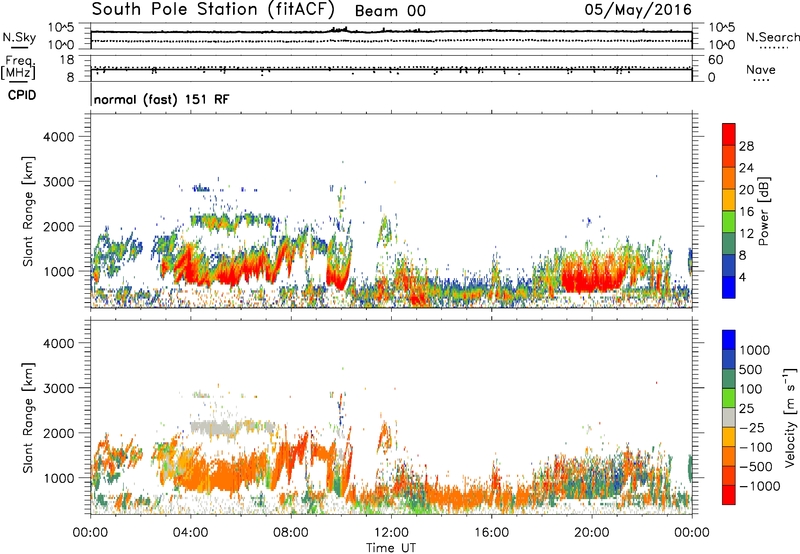The image size is (800, 554).
Task: Select the Beam 00 label
Action: [x=390, y=11]
